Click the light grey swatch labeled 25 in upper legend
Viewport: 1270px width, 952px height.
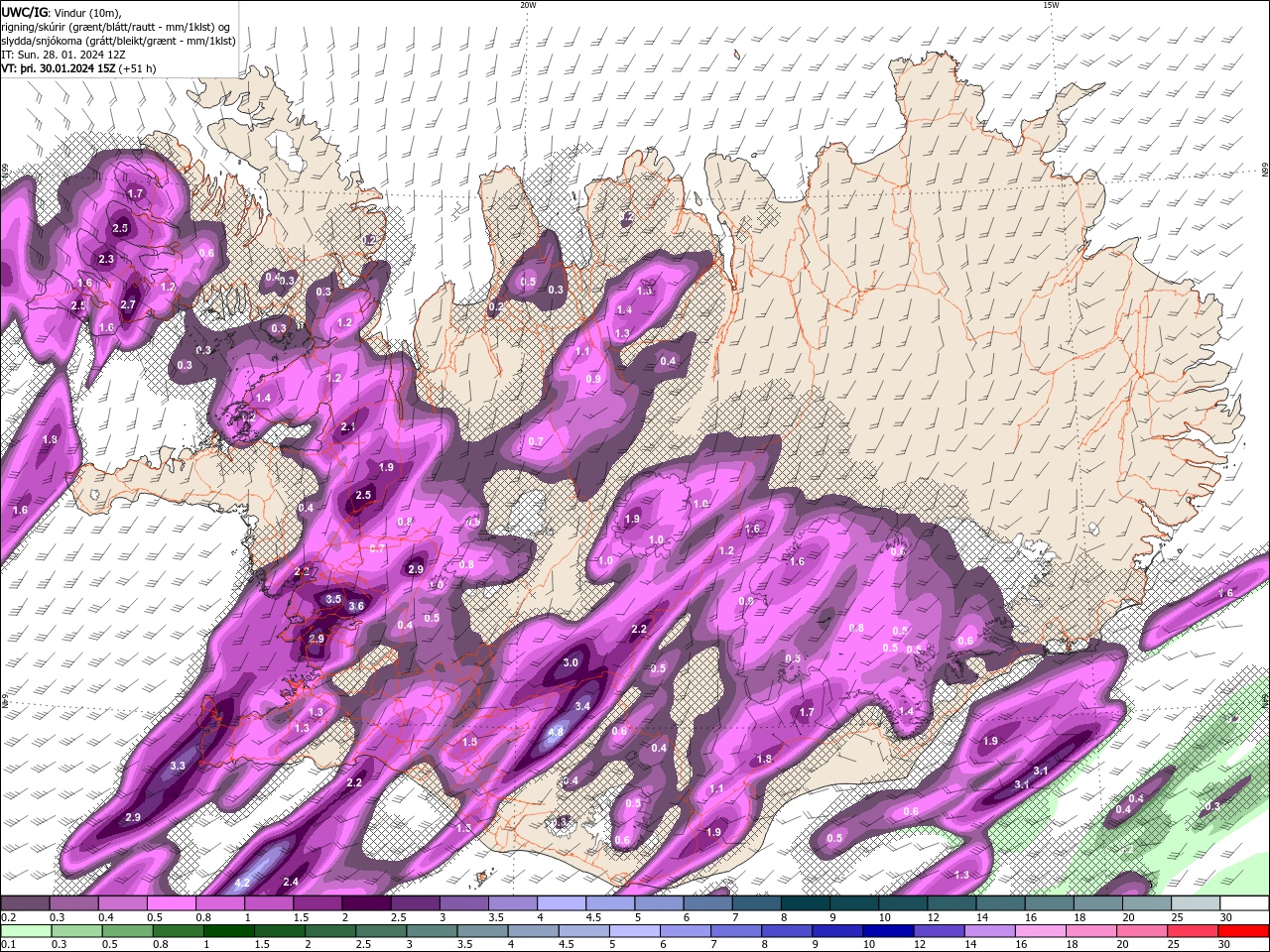(1195, 902)
